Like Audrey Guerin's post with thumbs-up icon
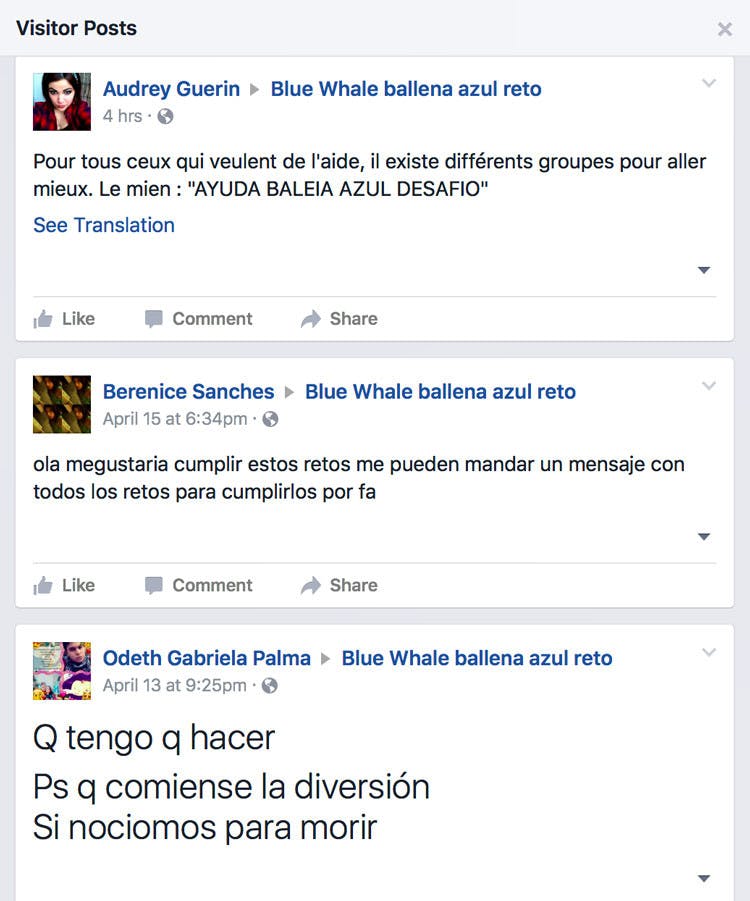The image size is (750, 901). coord(64,318)
